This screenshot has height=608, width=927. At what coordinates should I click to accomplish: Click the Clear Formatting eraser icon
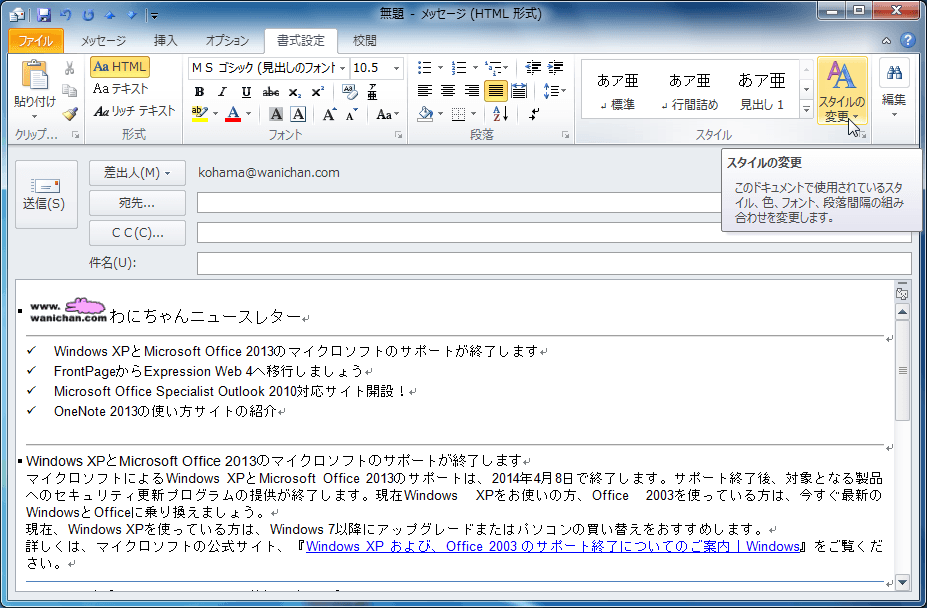349,92
